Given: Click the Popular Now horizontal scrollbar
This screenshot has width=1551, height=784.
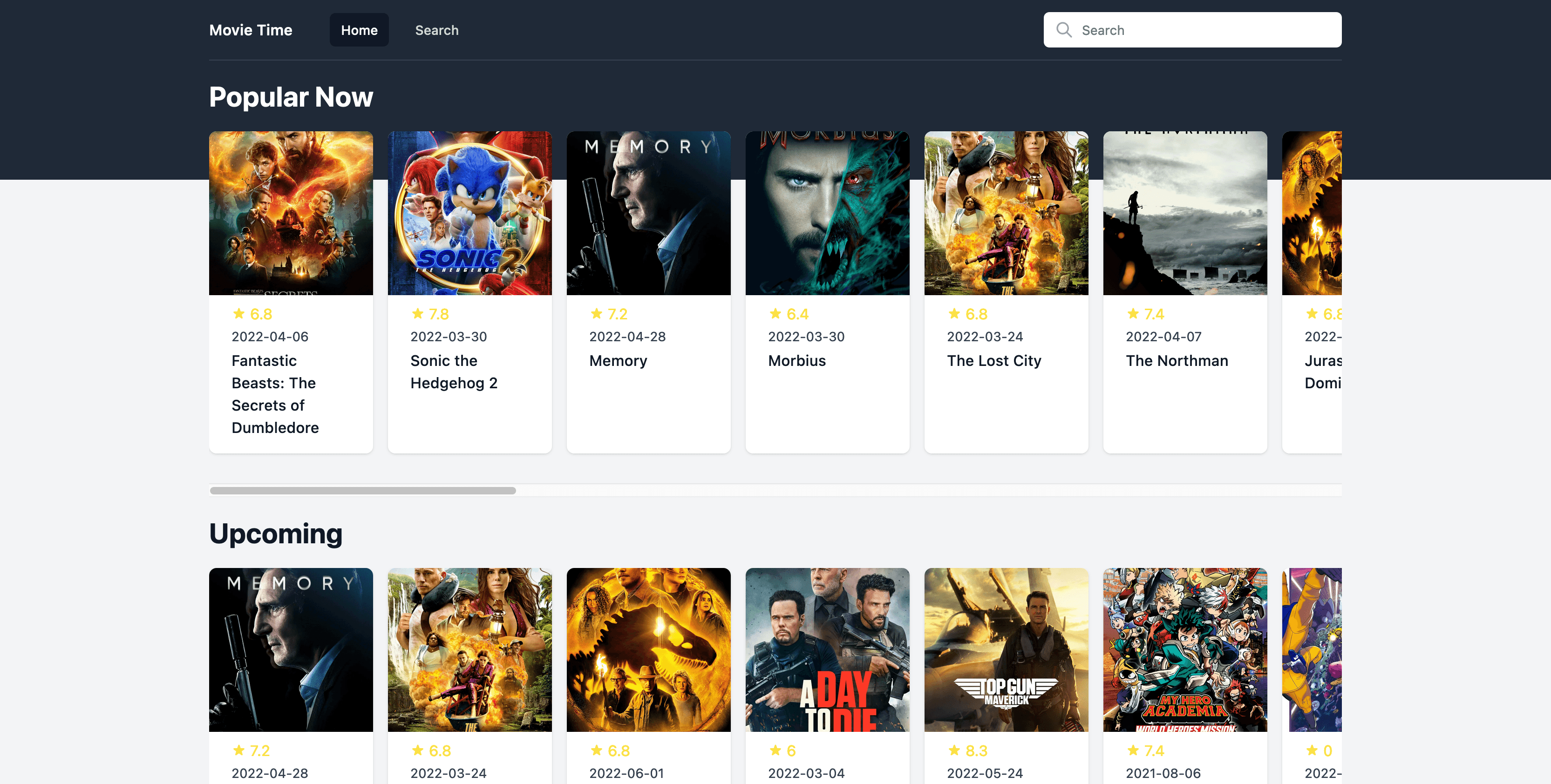Looking at the screenshot, I should 362,490.
